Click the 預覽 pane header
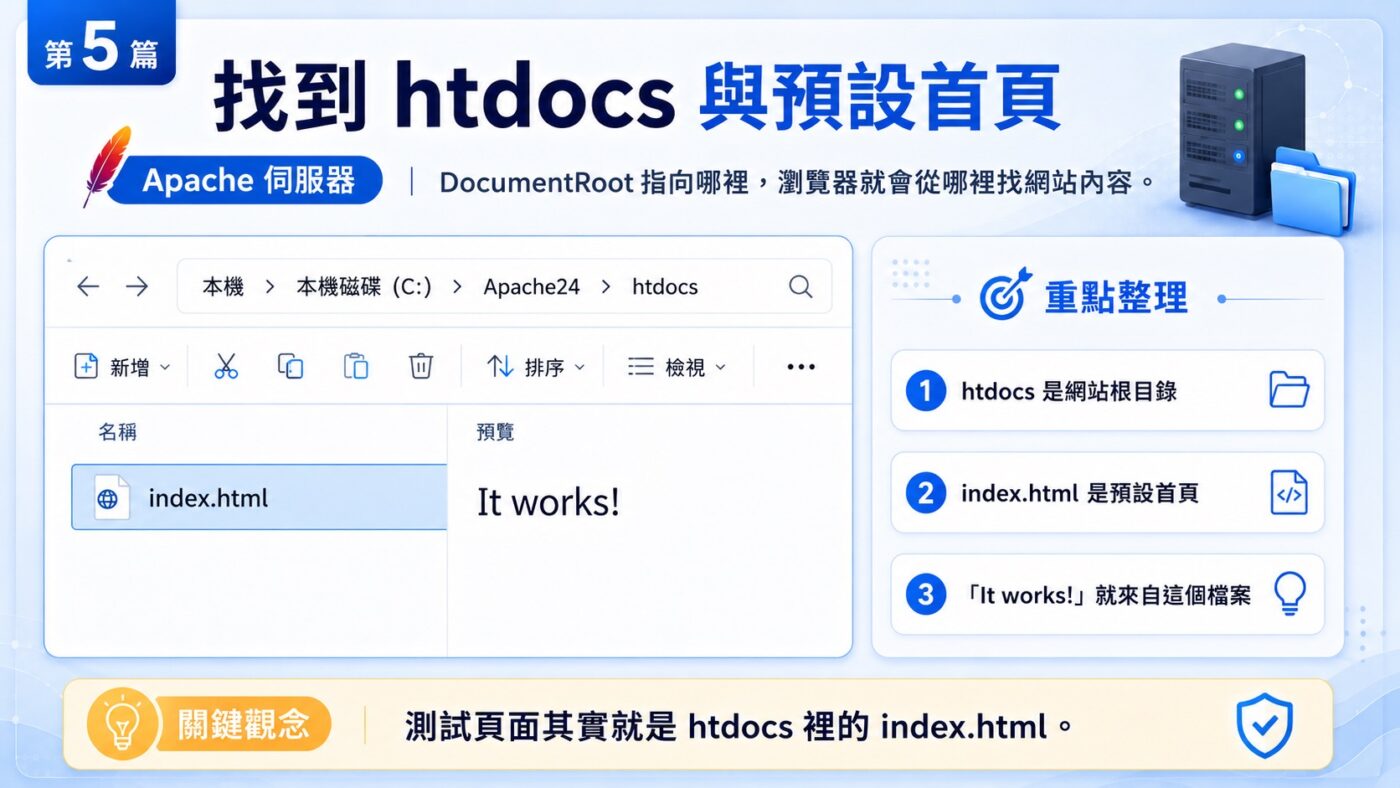 [x=496, y=432]
